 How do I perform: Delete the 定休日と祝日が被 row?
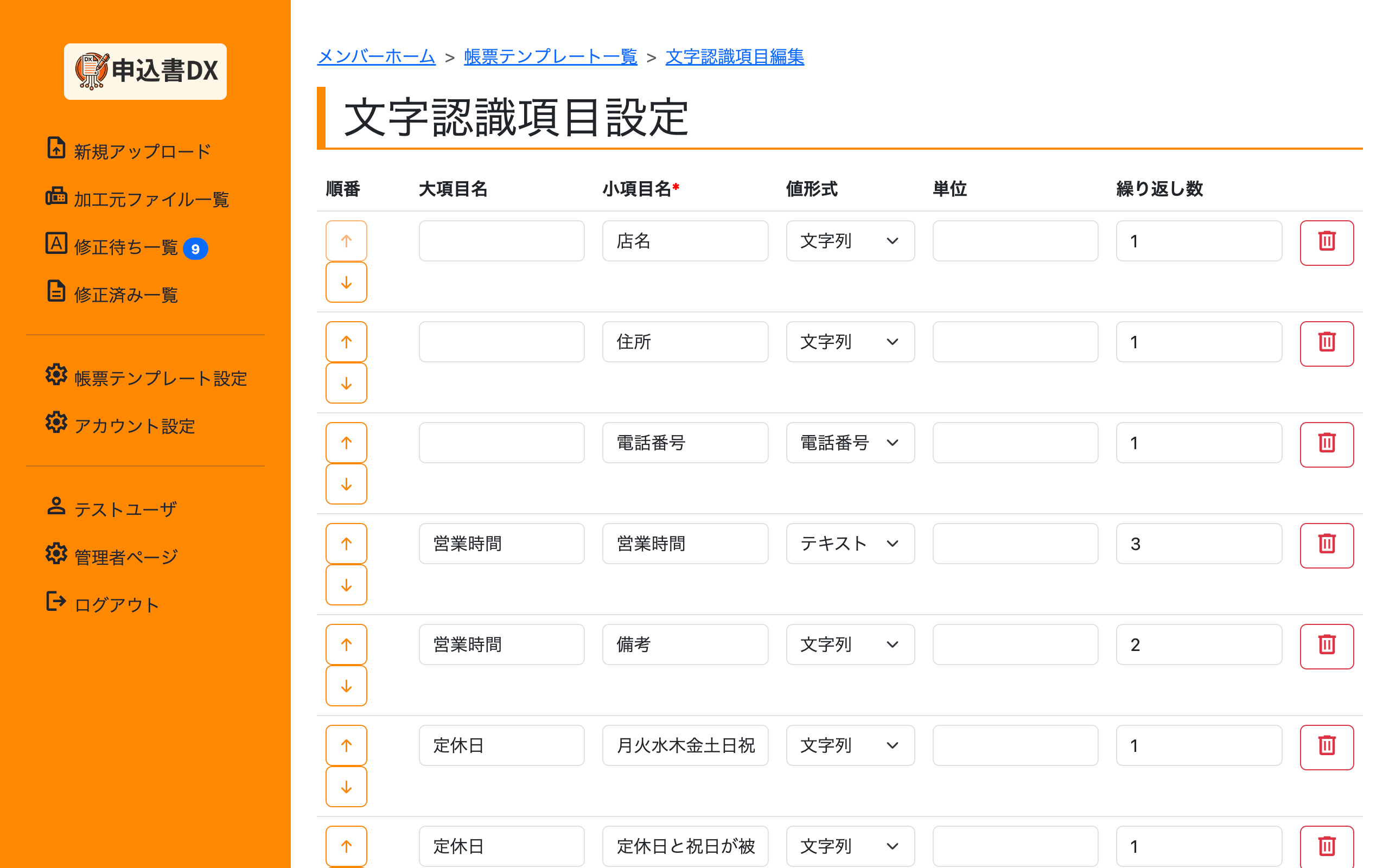[1327, 847]
